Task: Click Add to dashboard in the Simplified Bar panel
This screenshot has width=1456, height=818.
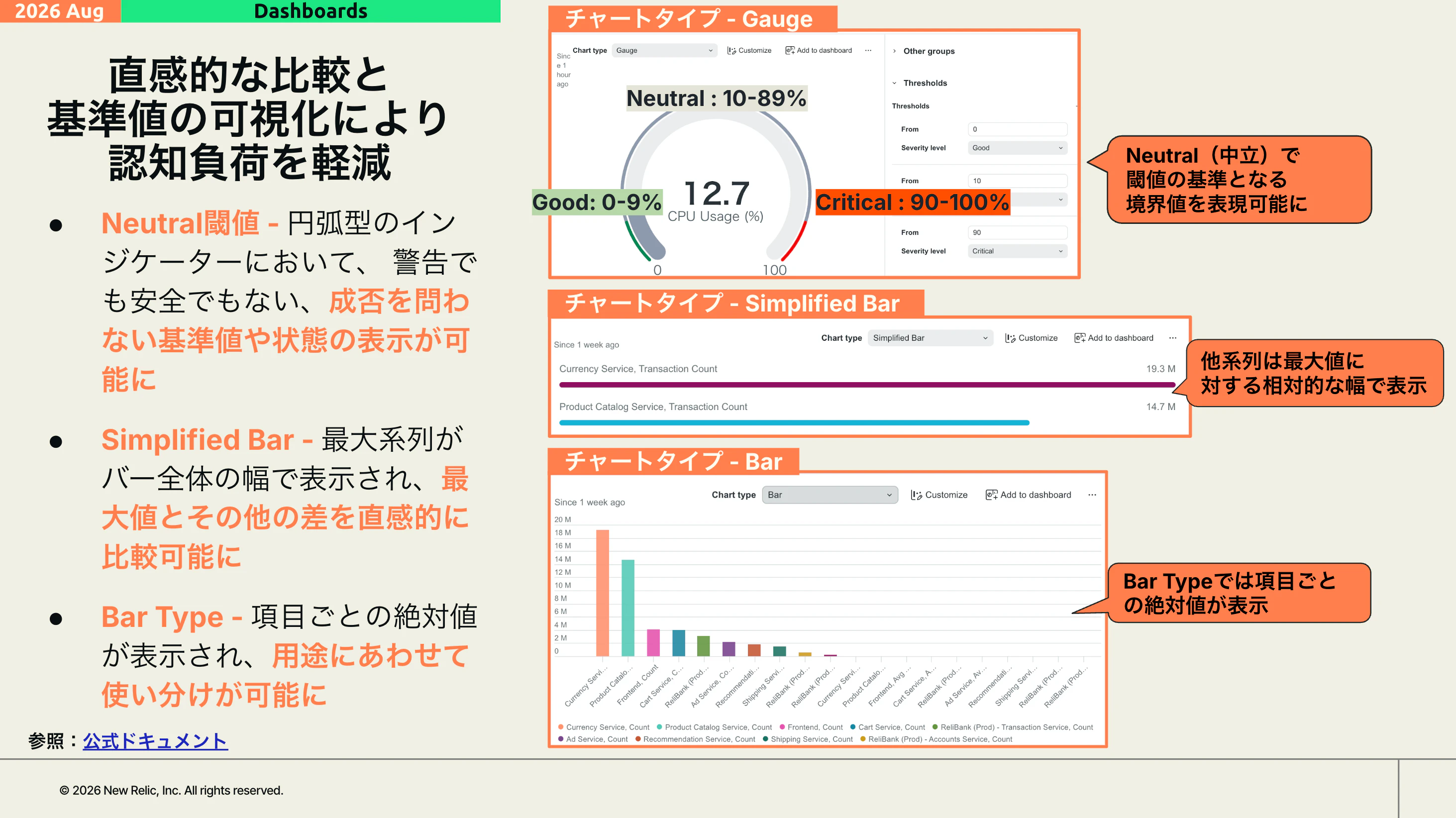Action: coord(1114,337)
